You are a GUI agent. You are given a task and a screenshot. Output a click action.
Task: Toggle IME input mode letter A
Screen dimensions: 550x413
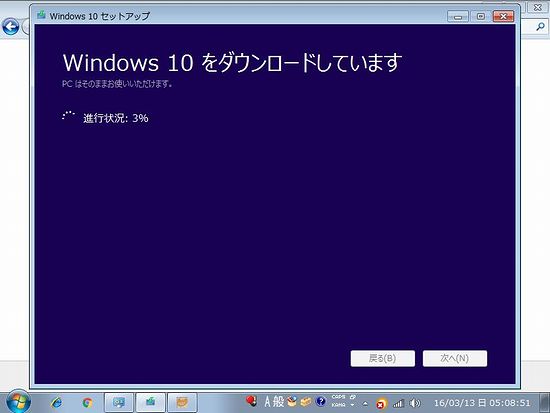coord(268,401)
